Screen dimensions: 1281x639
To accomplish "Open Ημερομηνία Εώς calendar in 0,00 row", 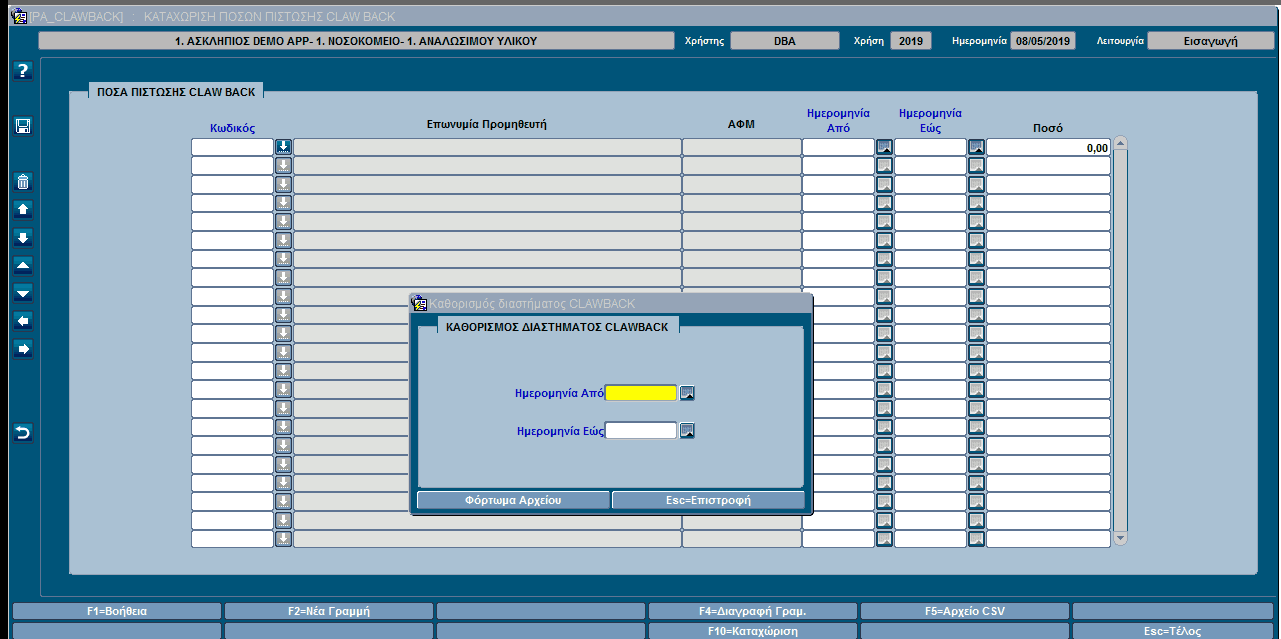I will click(976, 147).
